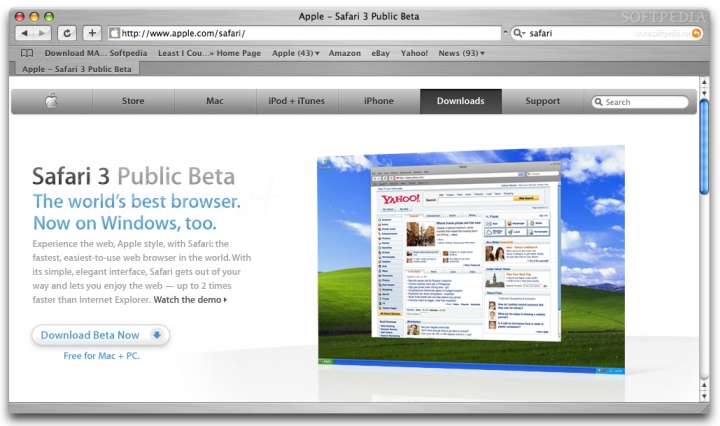Screen dimensions: 720x426
Task: Open the Store navigation tab
Action: tap(133, 101)
